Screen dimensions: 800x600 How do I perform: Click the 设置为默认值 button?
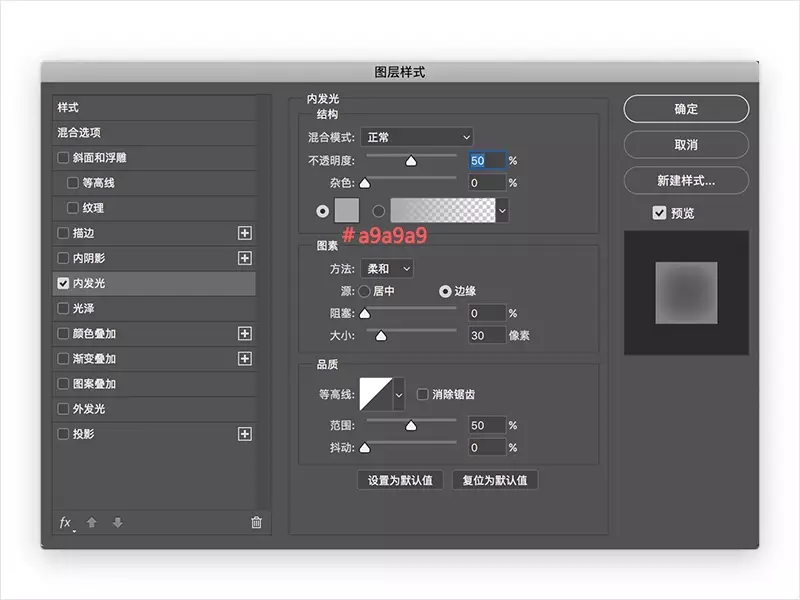tap(400, 480)
